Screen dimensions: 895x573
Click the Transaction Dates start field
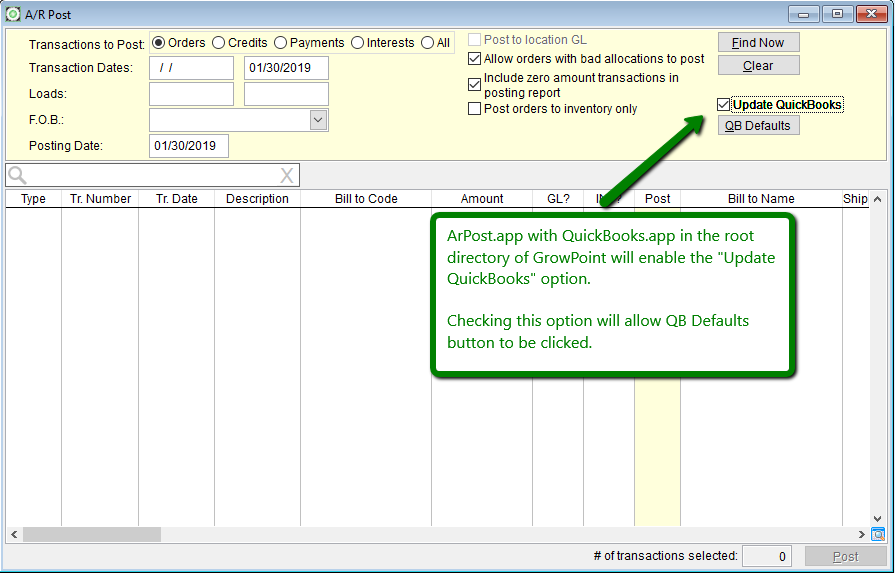[191, 68]
